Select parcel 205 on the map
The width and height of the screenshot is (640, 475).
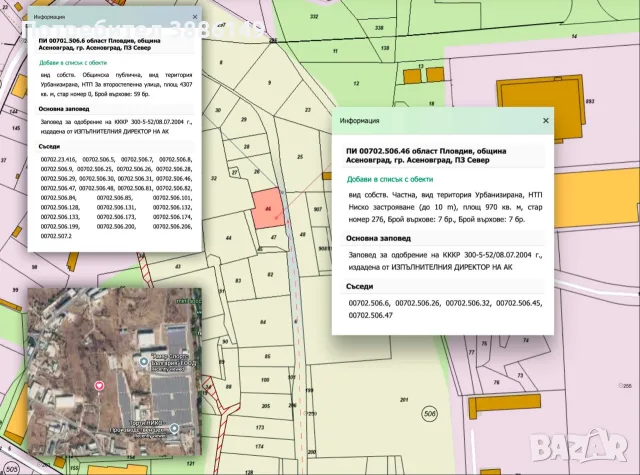click(266, 406)
